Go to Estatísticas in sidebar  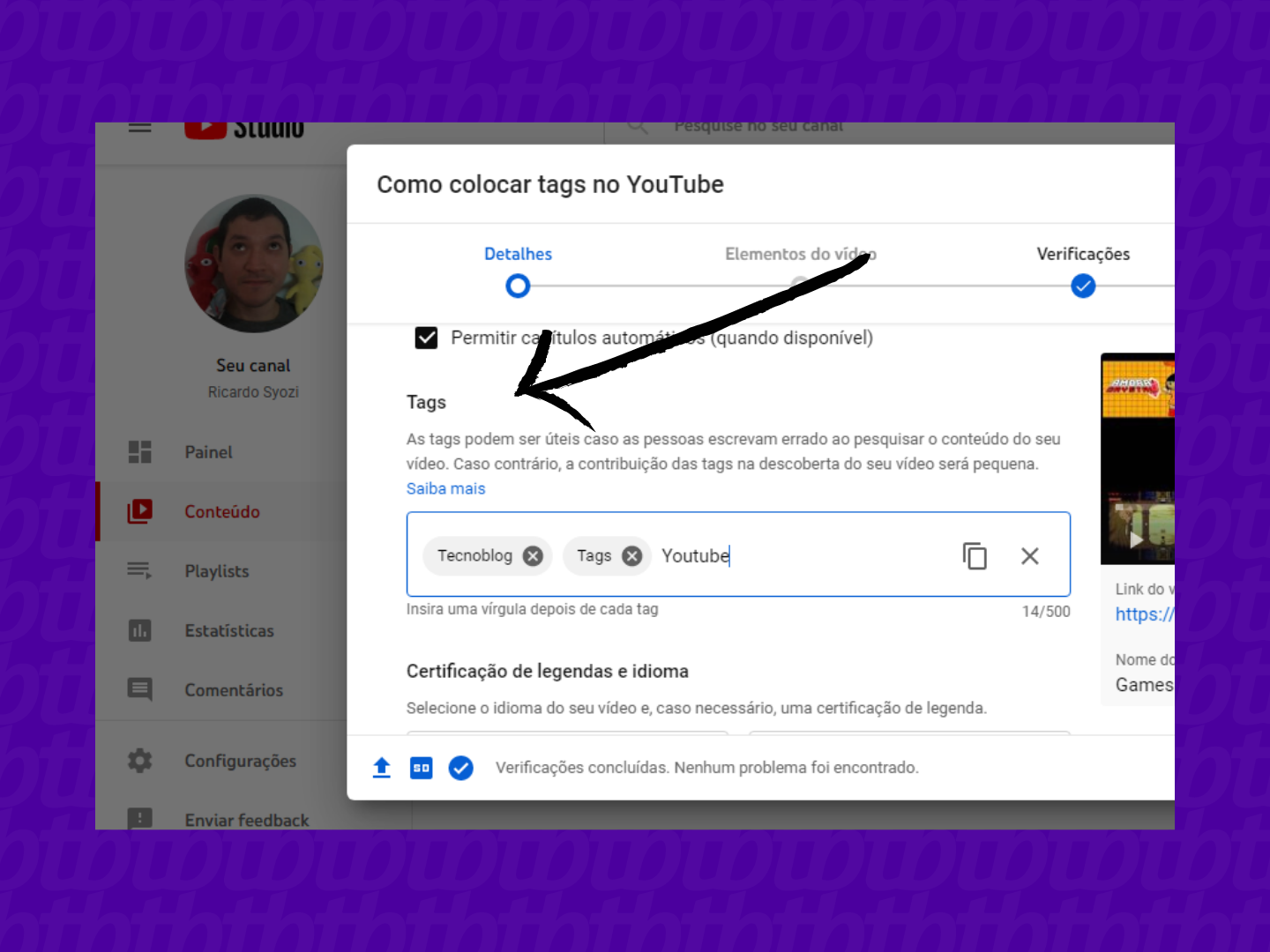pos(229,631)
